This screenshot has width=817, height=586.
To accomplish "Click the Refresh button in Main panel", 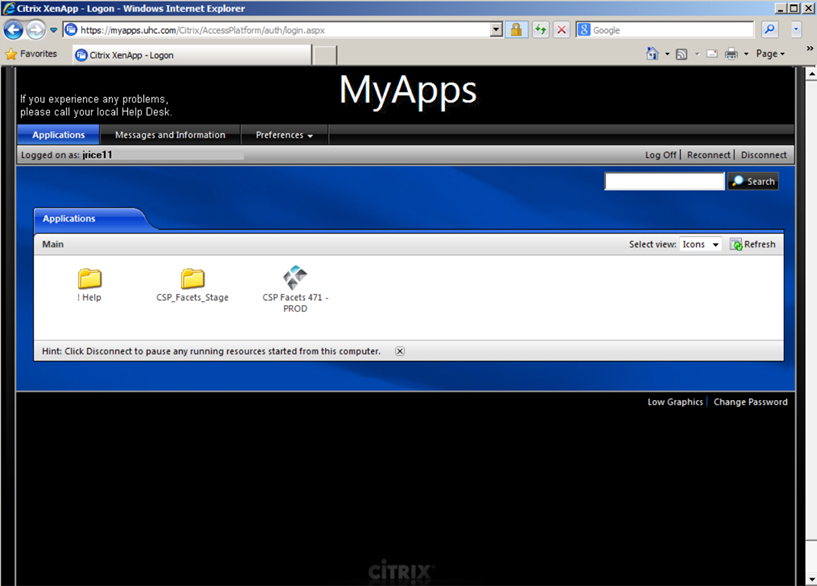I will coord(752,244).
